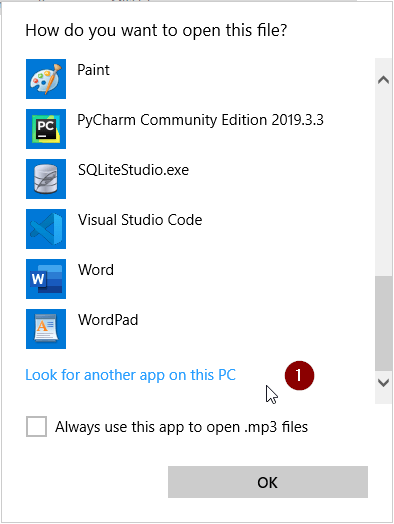The image size is (394, 524).
Task: Select the WordPad app icon
Action: pos(46,329)
